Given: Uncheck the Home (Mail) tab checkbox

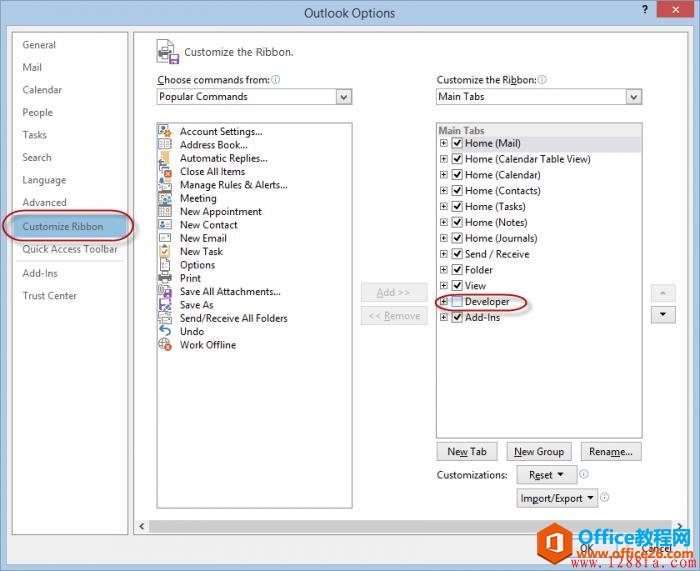Looking at the screenshot, I should [x=457, y=143].
